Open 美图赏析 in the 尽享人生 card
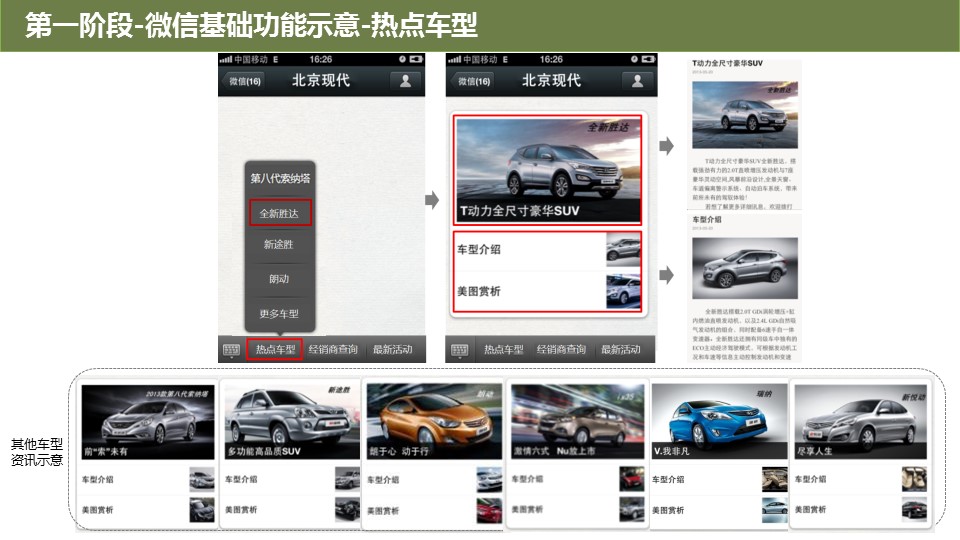This screenshot has height=540, width=960. point(861,509)
